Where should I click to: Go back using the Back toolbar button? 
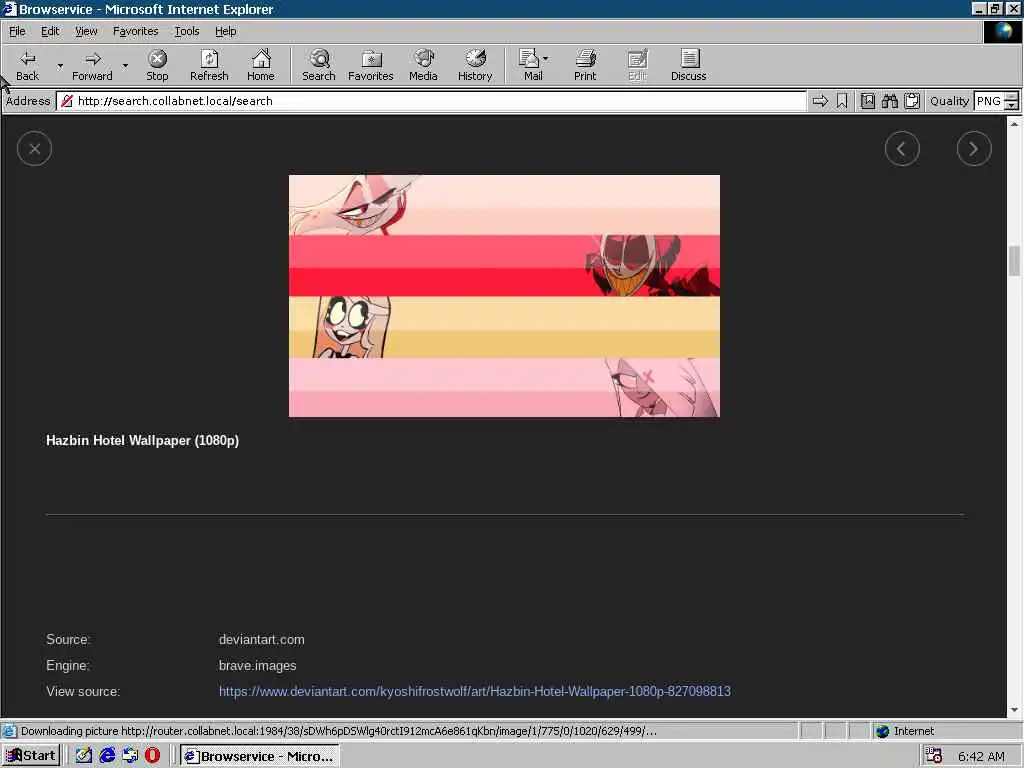click(27, 65)
